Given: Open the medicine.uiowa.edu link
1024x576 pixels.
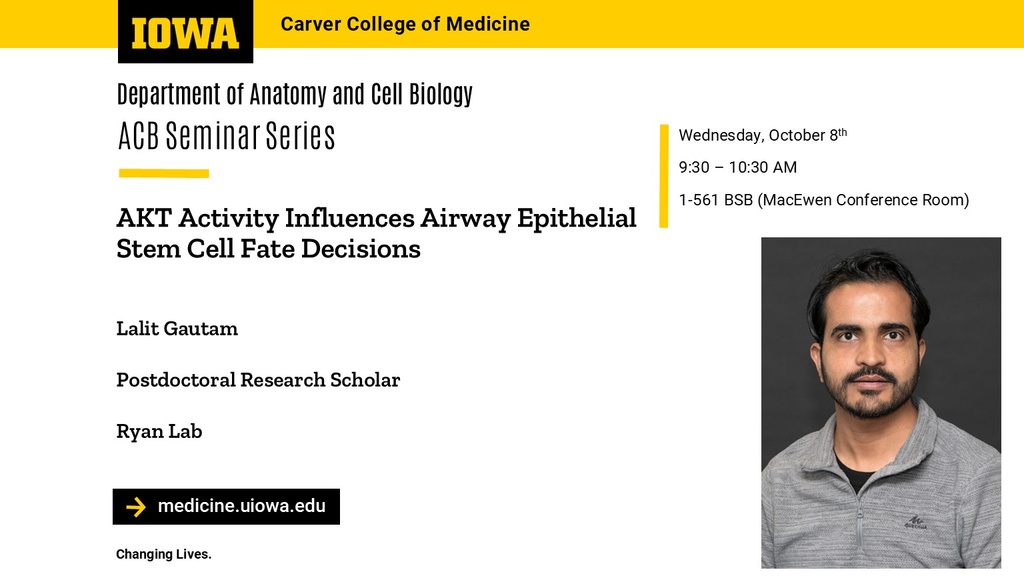Looking at the screenshot, I should (241, 506).
